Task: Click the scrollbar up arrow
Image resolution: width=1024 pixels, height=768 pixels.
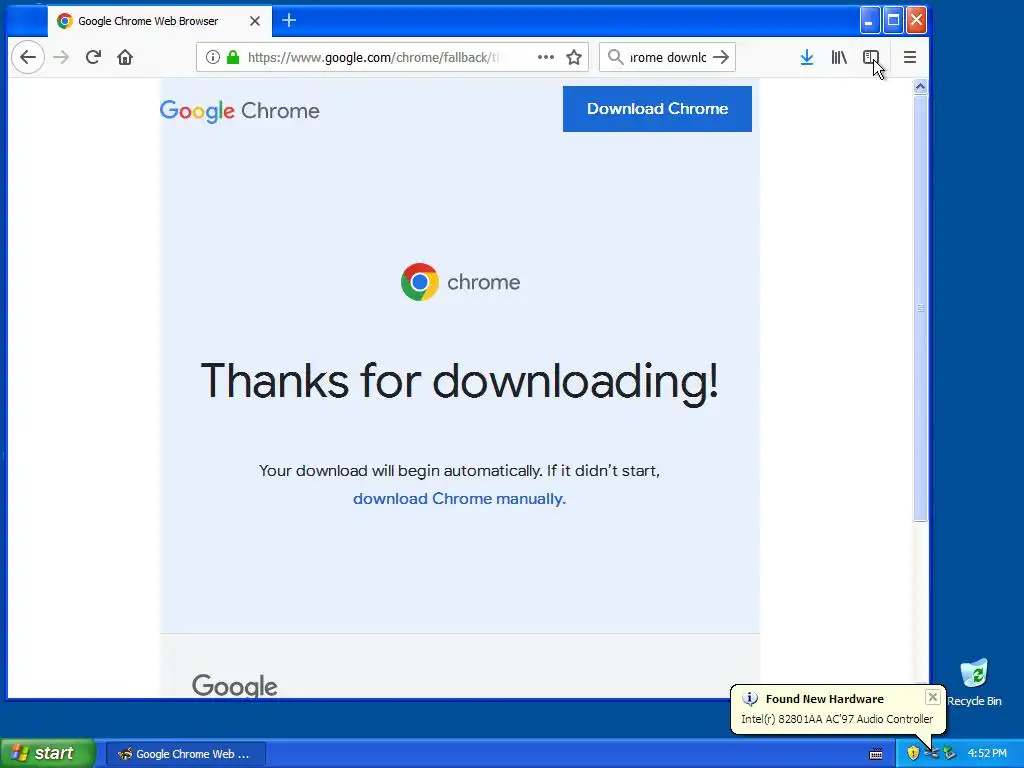Action: click(x=920, y=87)
